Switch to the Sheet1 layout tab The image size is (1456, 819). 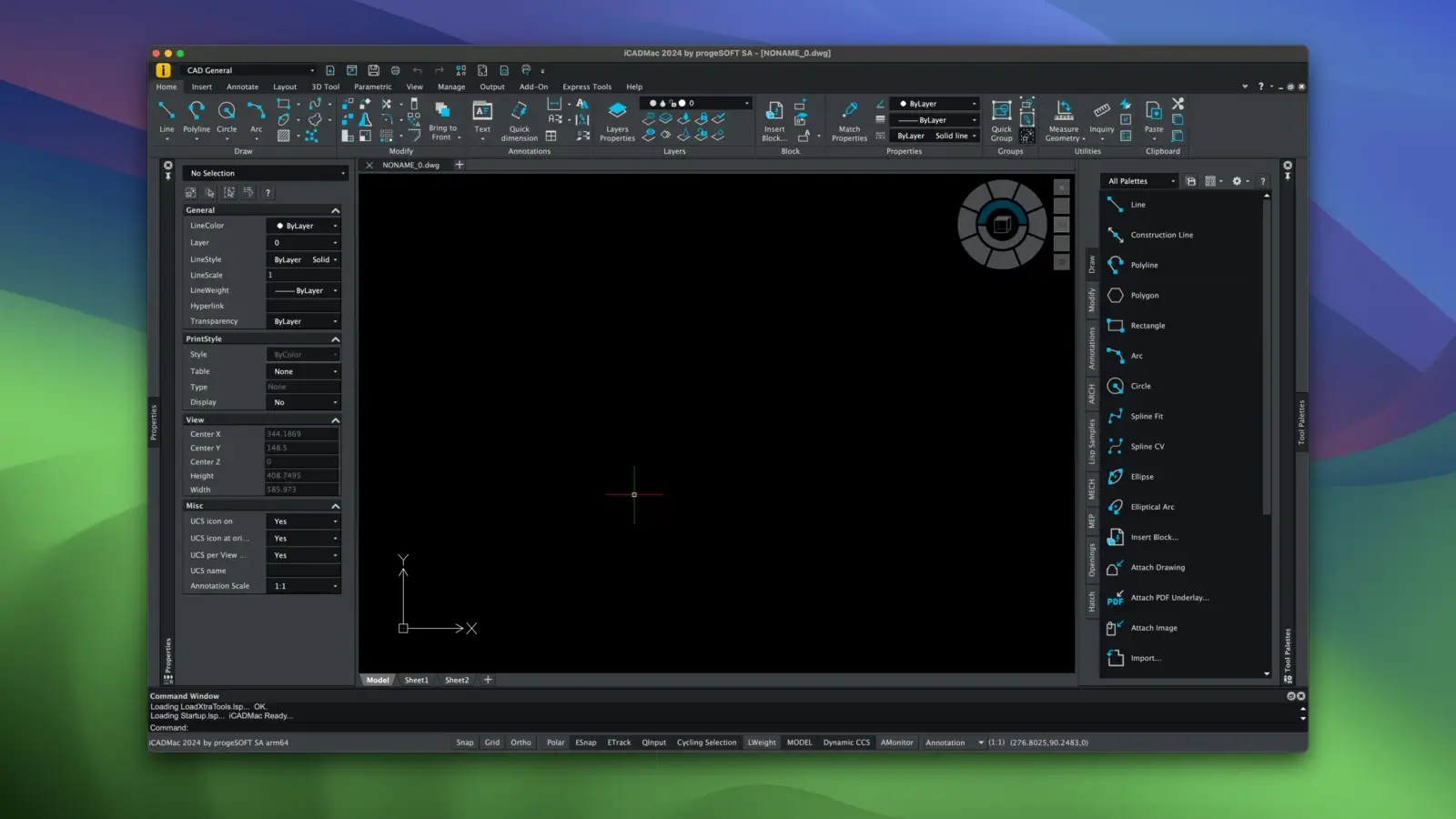click(x=416, y=680)
